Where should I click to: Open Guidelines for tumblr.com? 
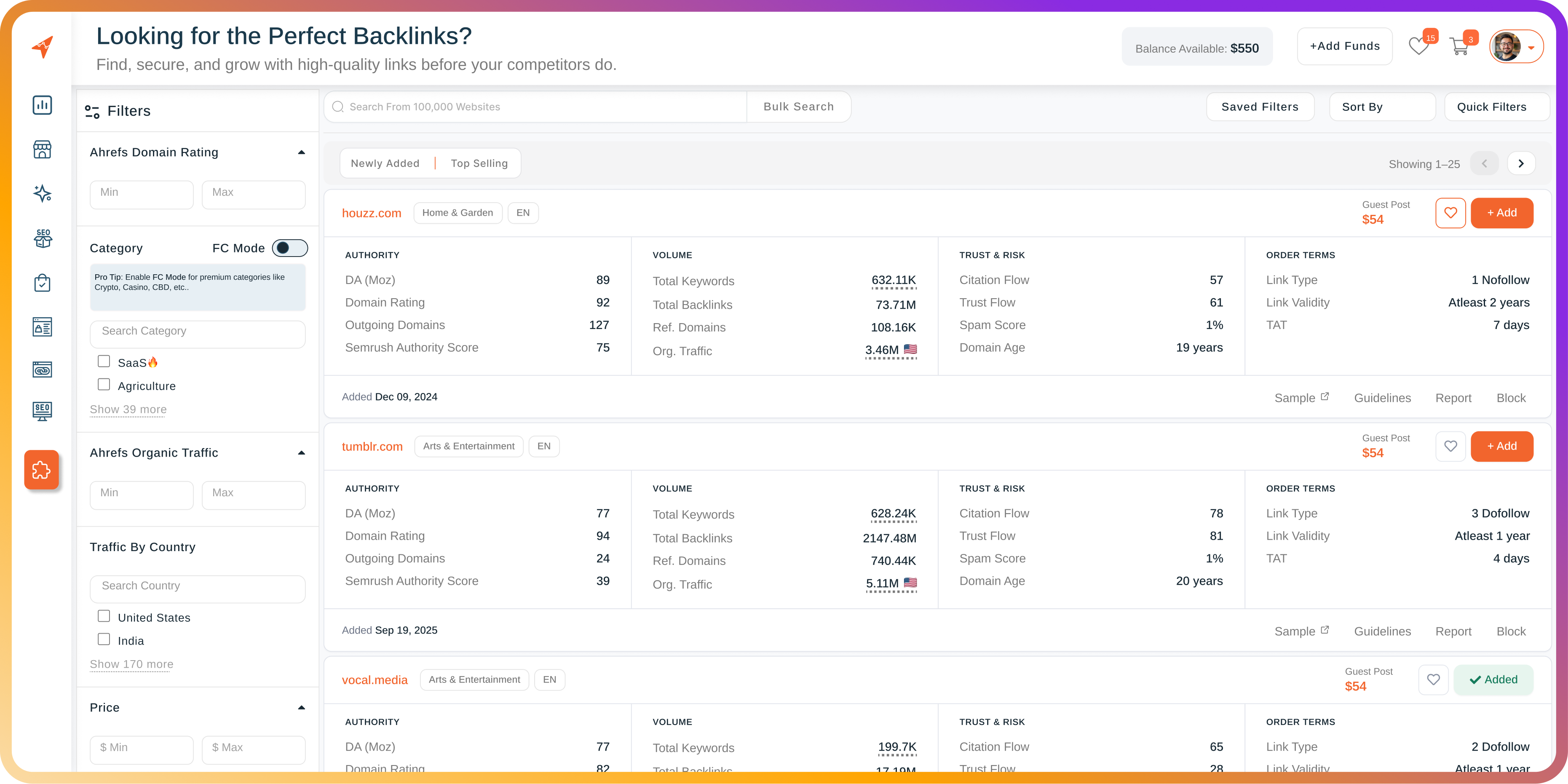coord(1382,631)
